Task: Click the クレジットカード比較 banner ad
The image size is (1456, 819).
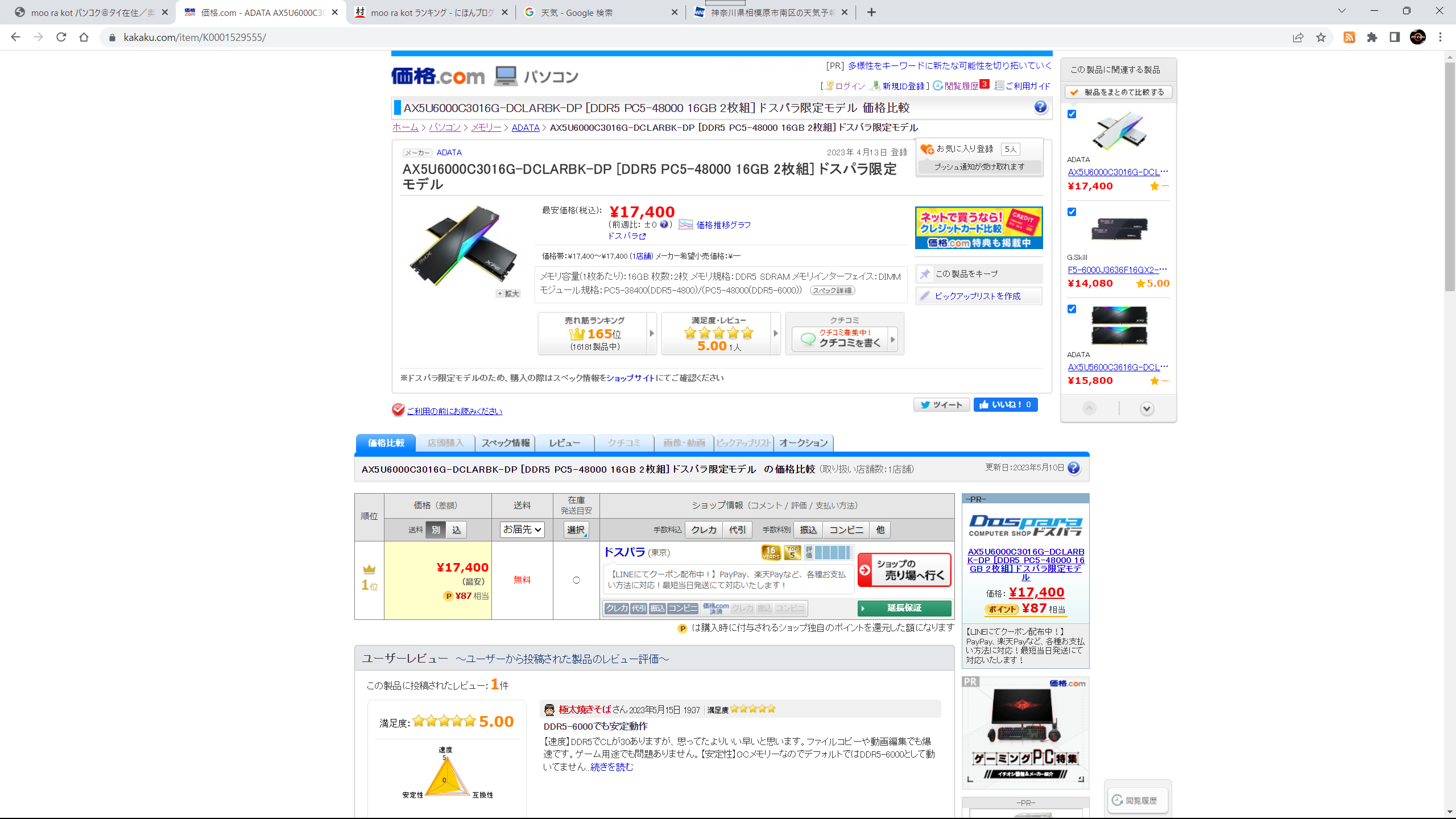Action: (979, 227)
